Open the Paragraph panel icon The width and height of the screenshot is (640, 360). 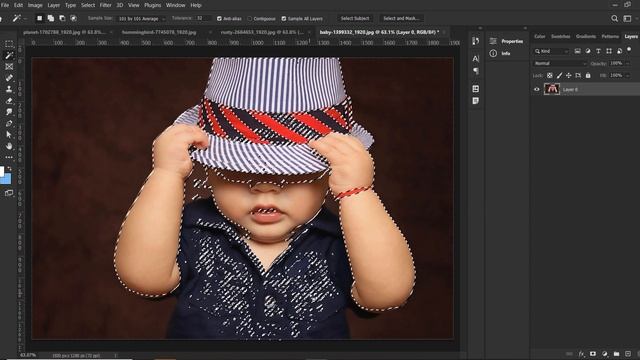[476, 71]
